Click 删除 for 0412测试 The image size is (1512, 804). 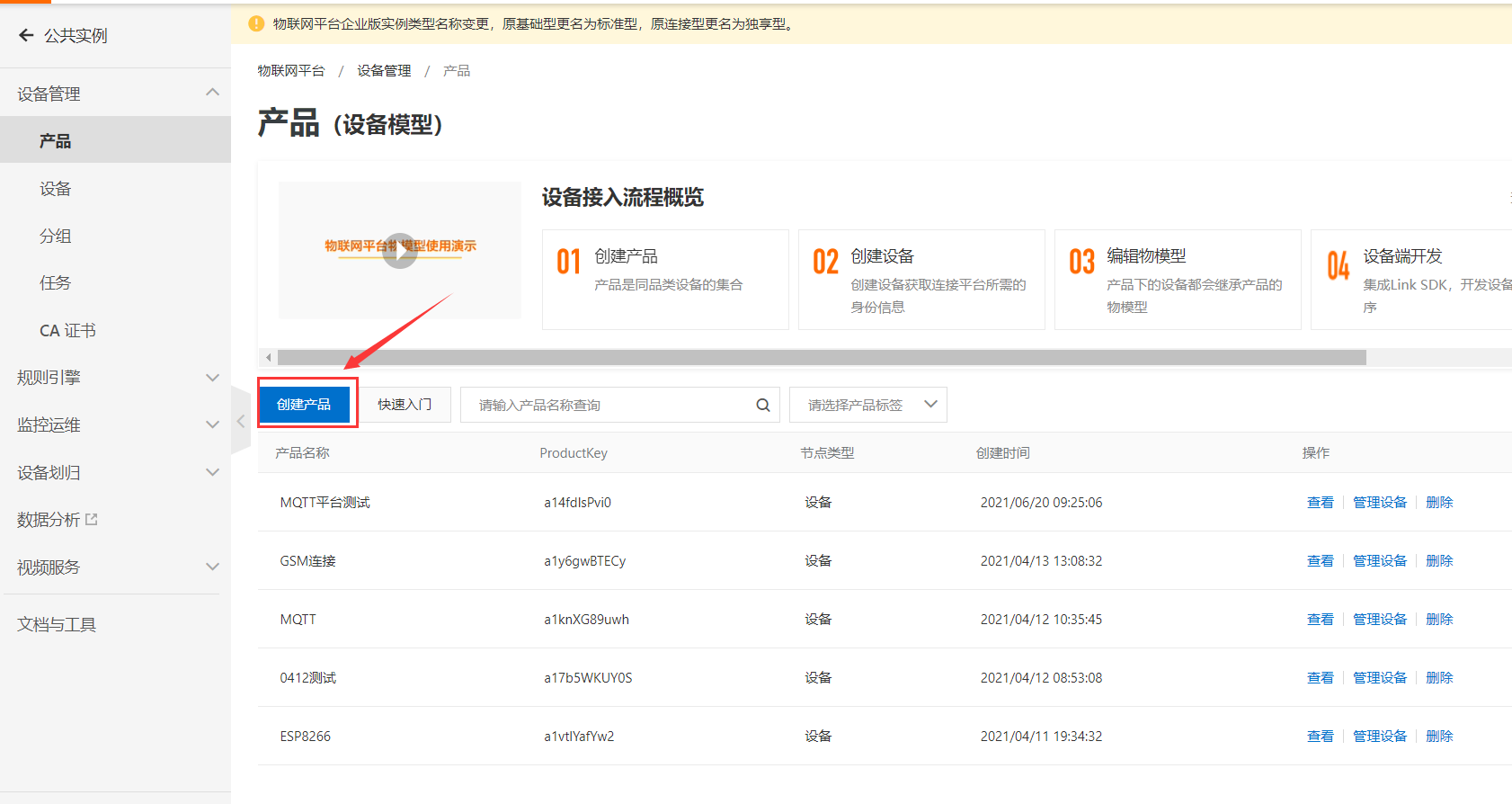pyautogui.click(x=1439, y=677)
